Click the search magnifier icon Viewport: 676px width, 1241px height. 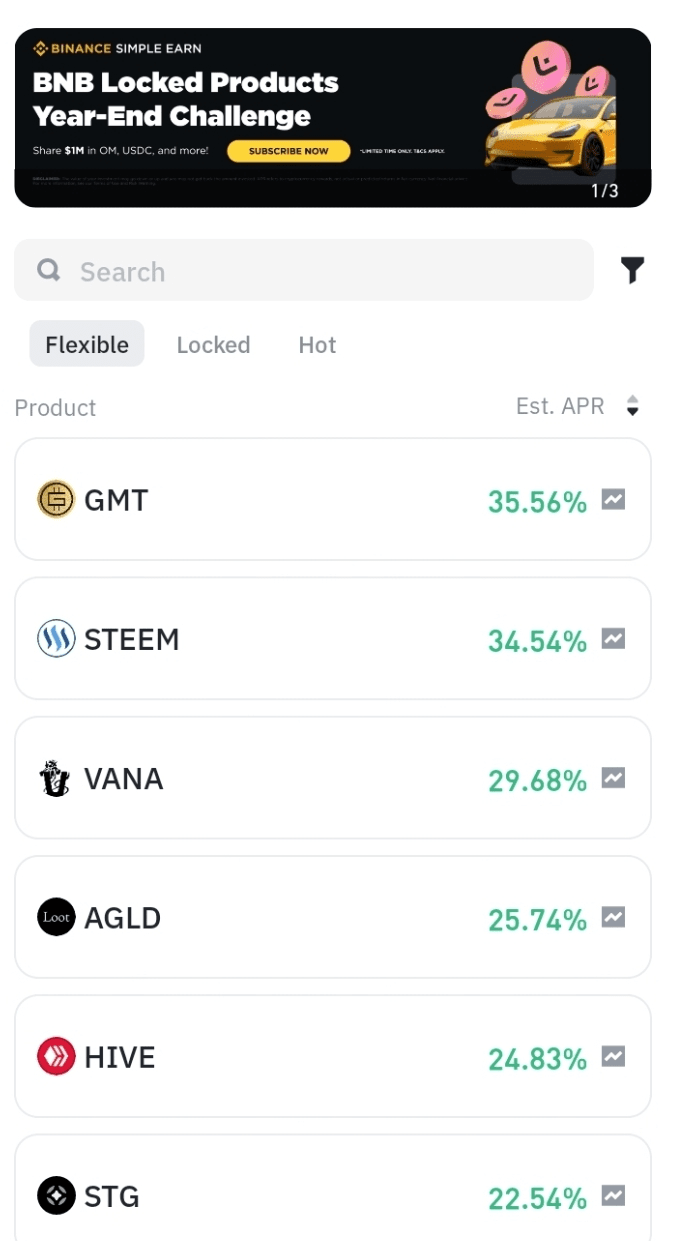48,270
